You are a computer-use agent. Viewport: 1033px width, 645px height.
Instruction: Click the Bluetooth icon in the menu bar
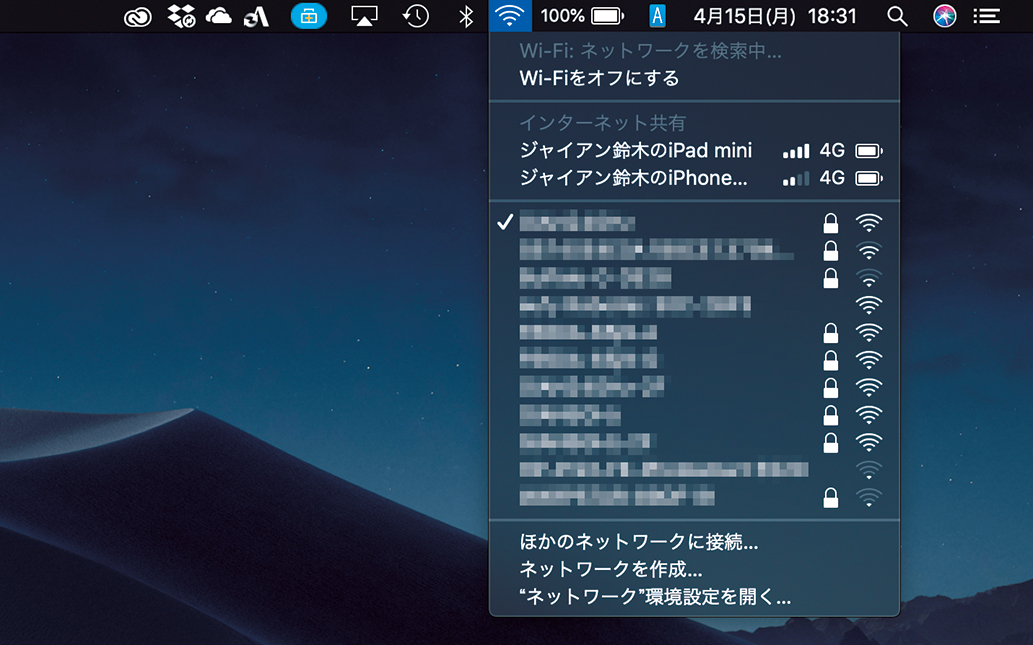pyautogui.click(x=465, y=16)
